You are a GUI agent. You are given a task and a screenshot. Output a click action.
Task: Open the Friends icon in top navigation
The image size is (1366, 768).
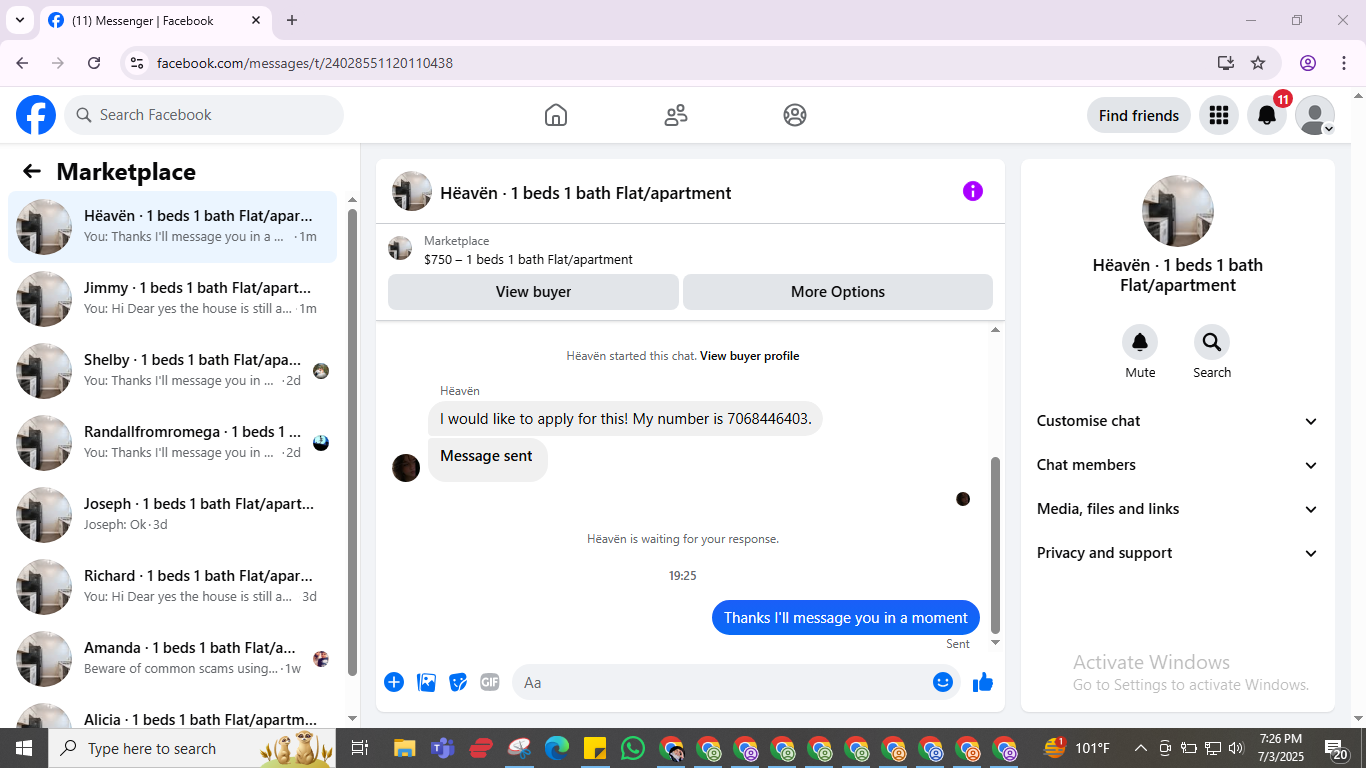(x=676, y=115)
